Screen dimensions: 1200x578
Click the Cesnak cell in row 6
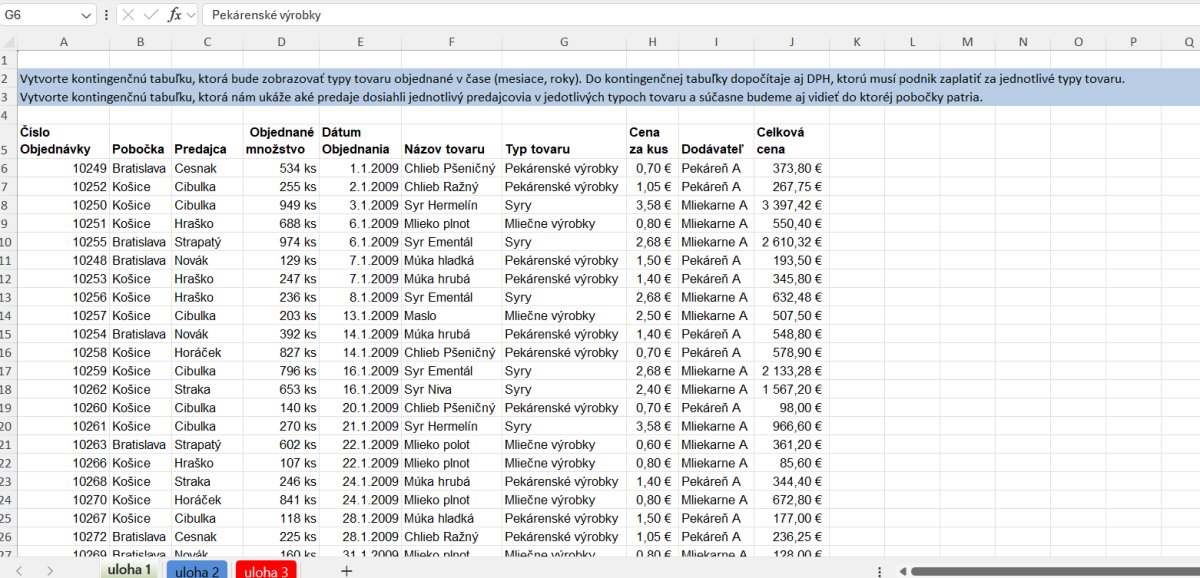(207, 168)
